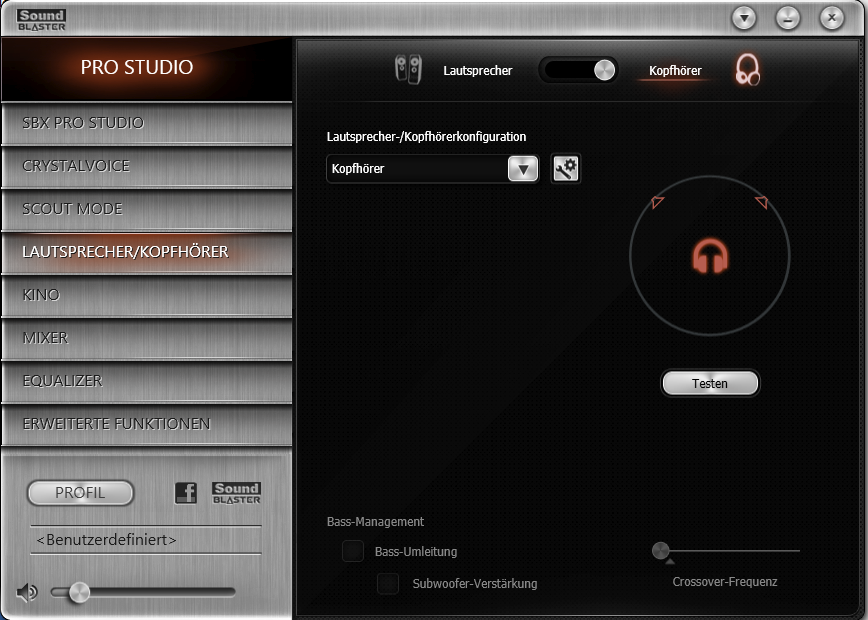Viewport: 868px width, 620px height.
Task: Click the speaker icon next to Lautsprecher
Action: coord(408,70)
